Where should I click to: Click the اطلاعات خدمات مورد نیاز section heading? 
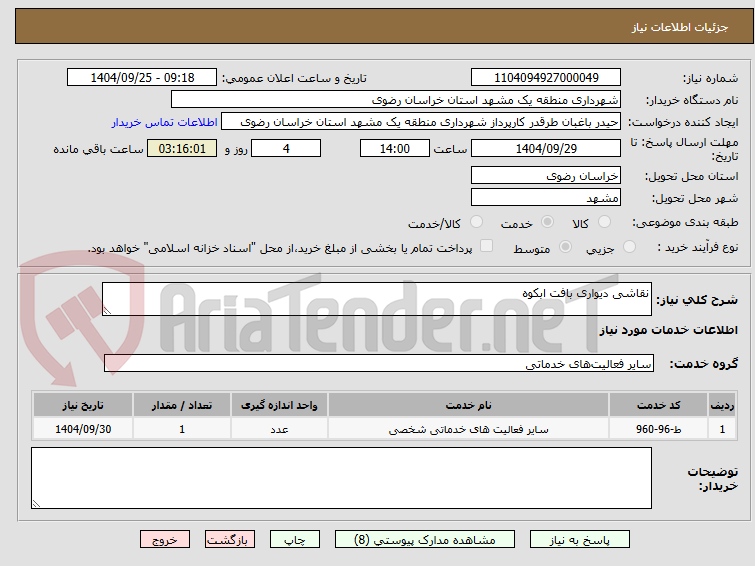(668, 330)
